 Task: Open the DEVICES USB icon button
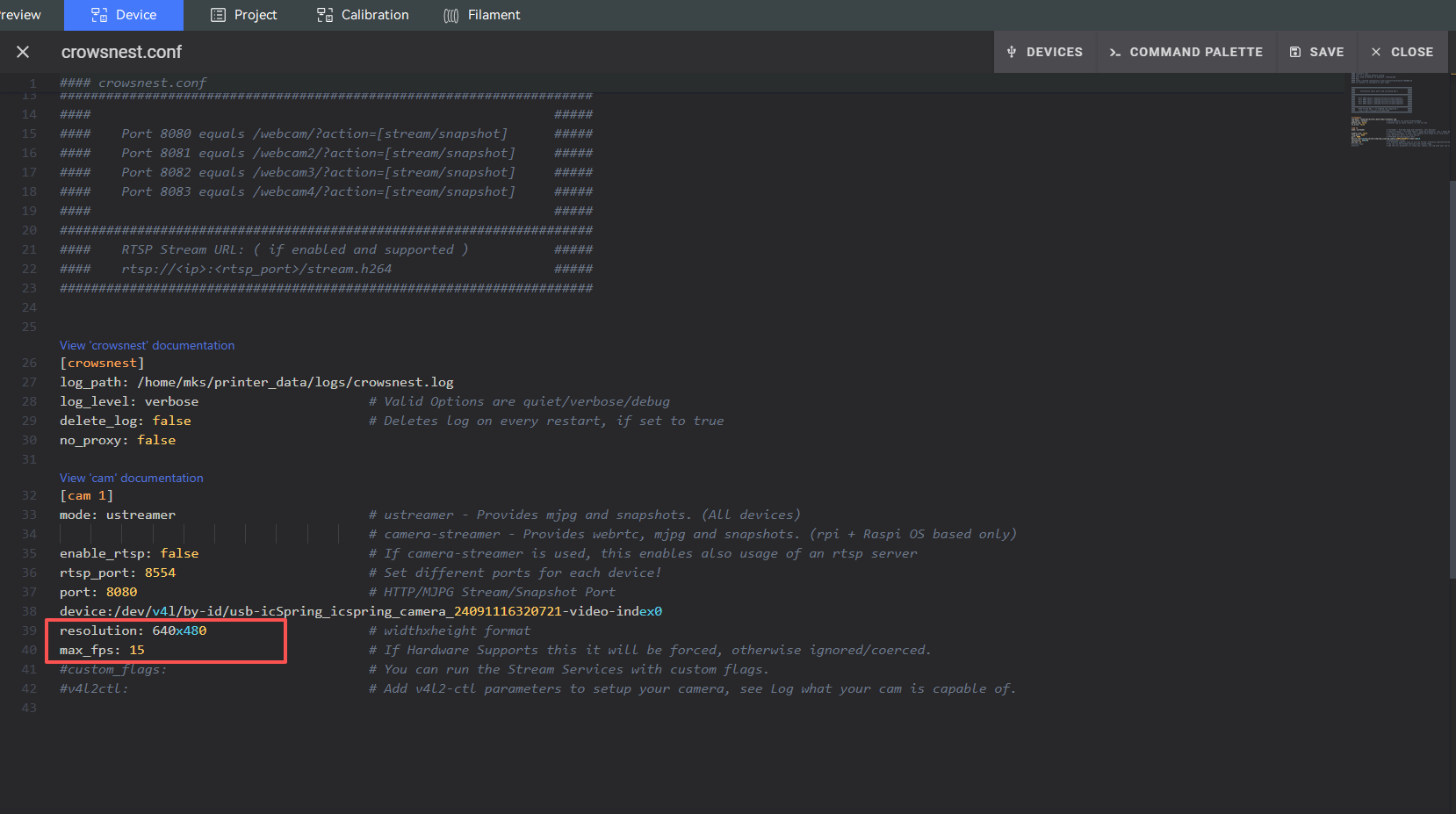click(1012, 52)
